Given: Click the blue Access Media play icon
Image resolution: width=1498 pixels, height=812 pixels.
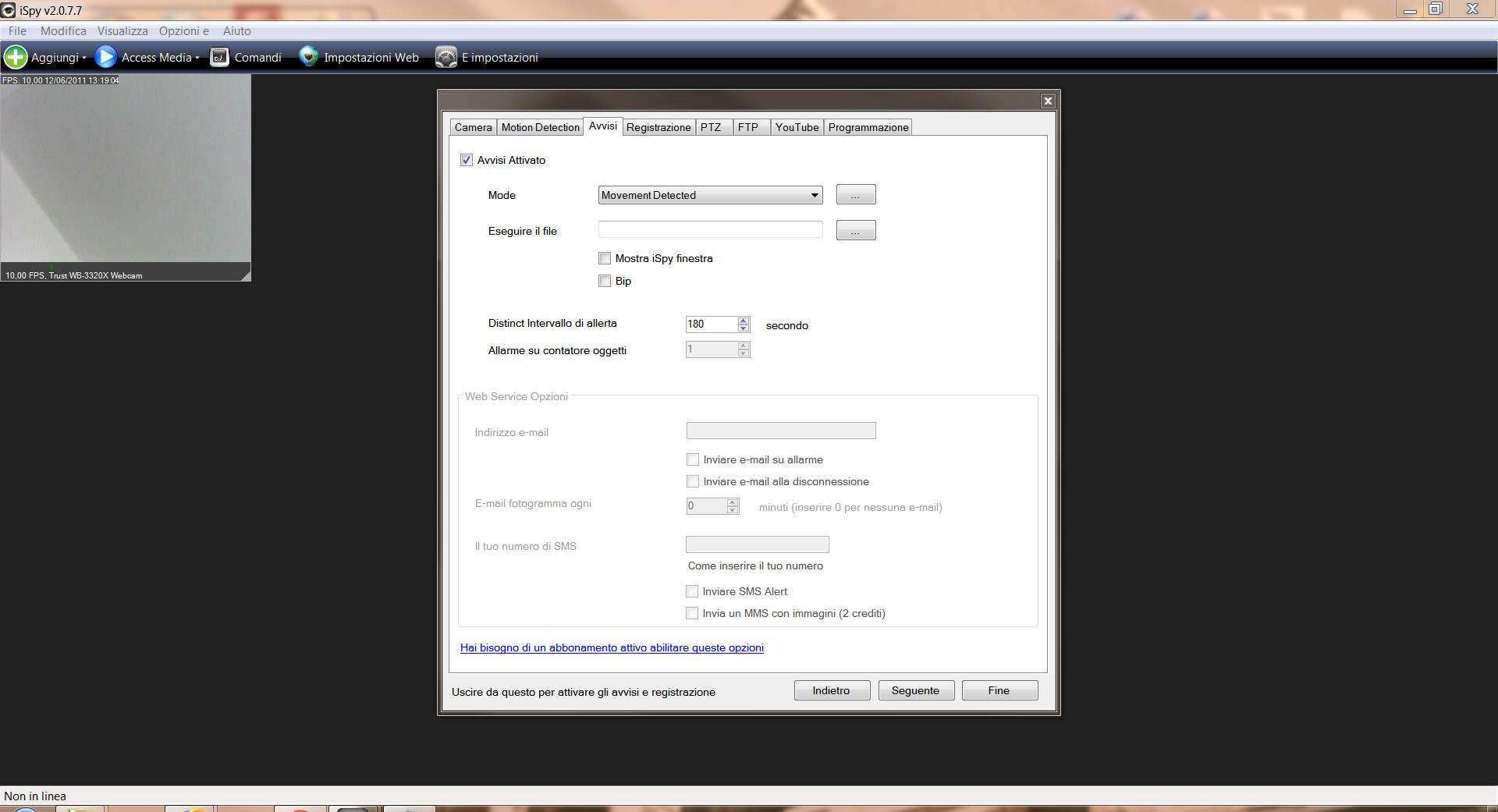Looking at the screenshot, I should [x=105, y=57].
